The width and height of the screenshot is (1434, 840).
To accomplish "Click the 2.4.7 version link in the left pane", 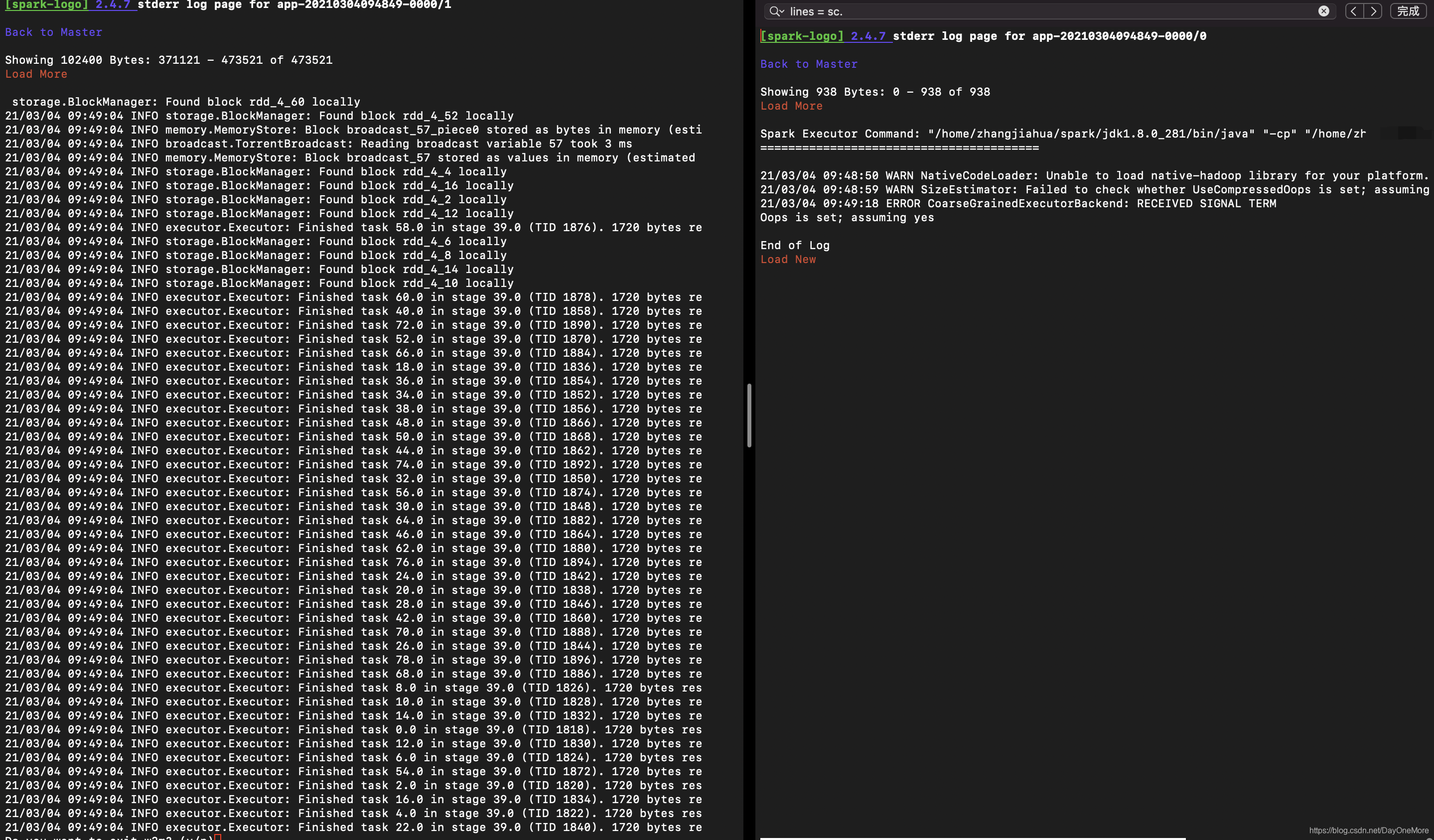I will (x=113, y=4).
